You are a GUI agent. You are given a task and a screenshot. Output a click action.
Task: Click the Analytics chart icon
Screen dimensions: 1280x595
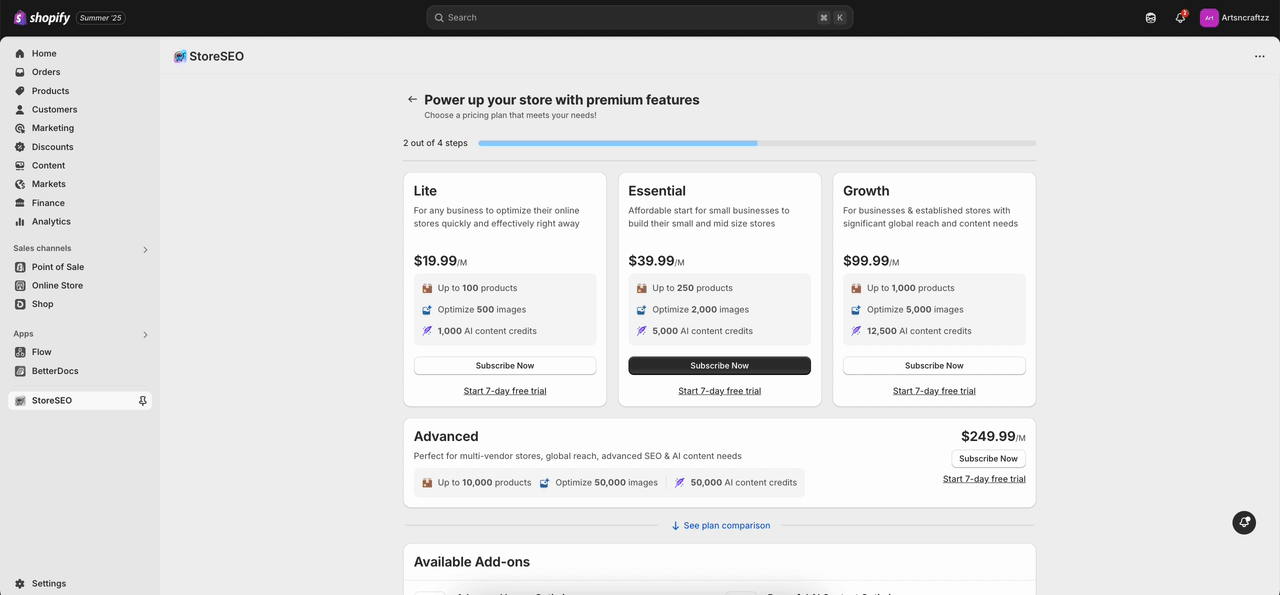pyautogui.click(x=20, y=222)
